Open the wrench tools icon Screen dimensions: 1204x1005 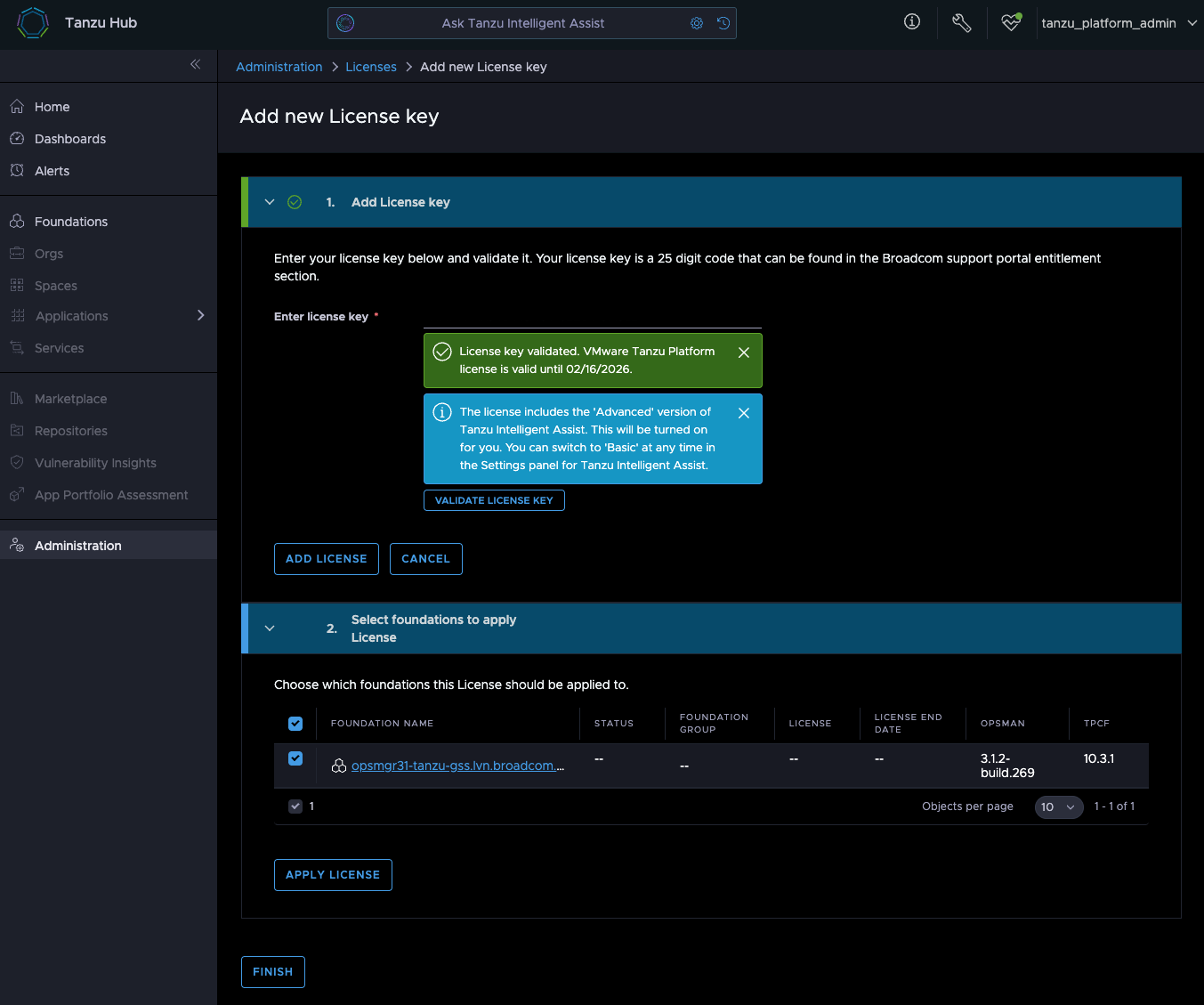pos(961,23)
